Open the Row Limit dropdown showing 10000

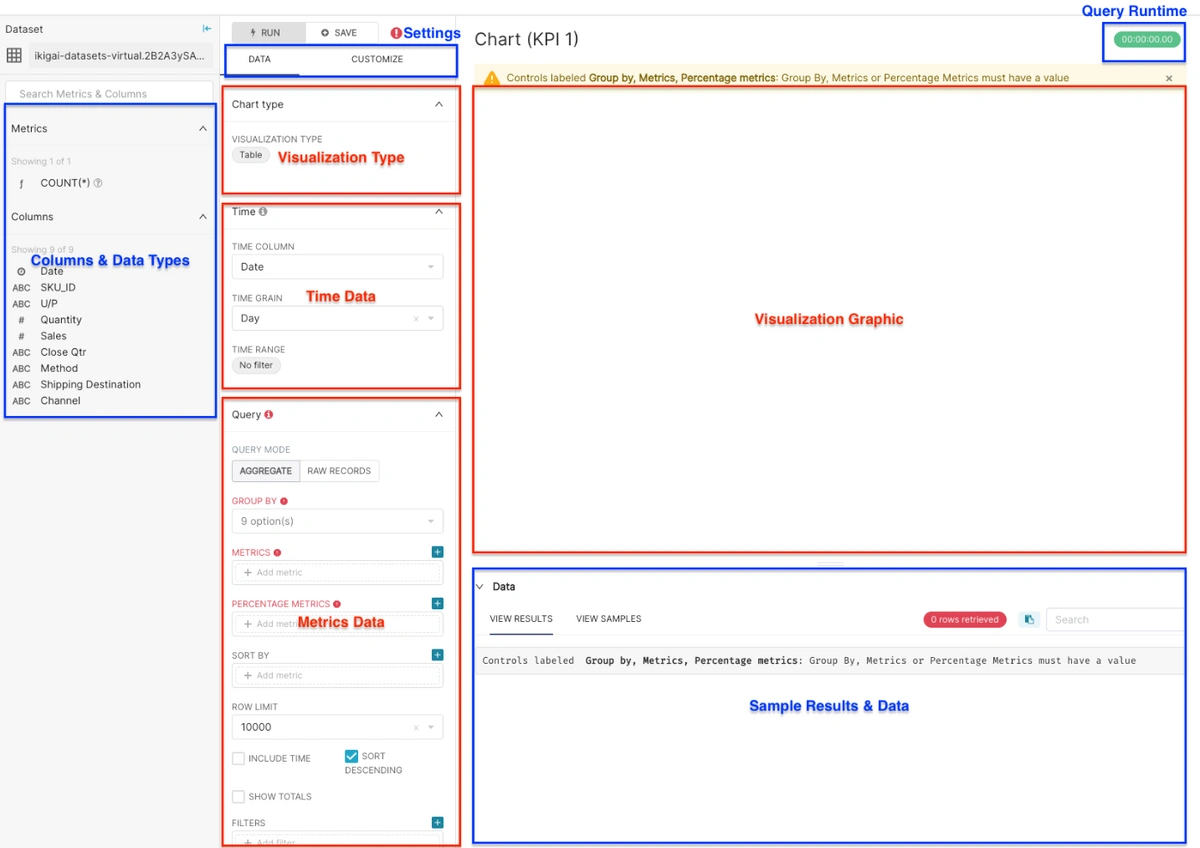point(337,727)
